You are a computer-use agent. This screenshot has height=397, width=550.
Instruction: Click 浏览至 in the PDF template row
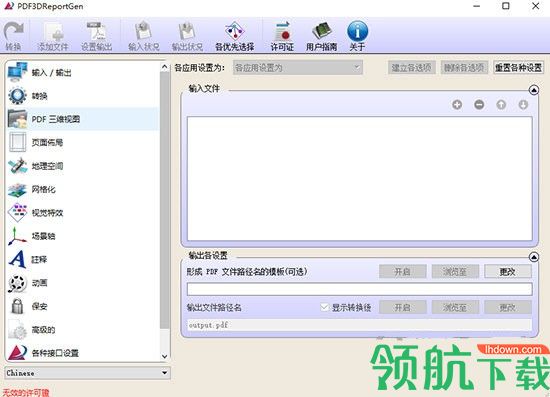point(455,271)
